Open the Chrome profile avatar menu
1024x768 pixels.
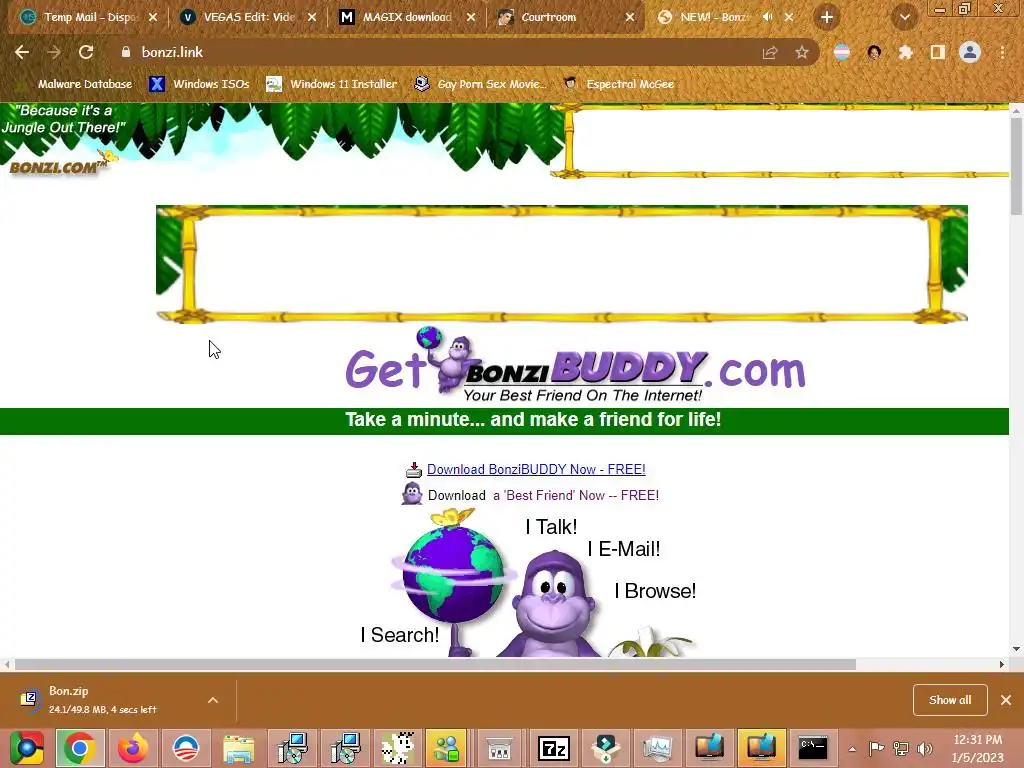click(x=970, y=52)
